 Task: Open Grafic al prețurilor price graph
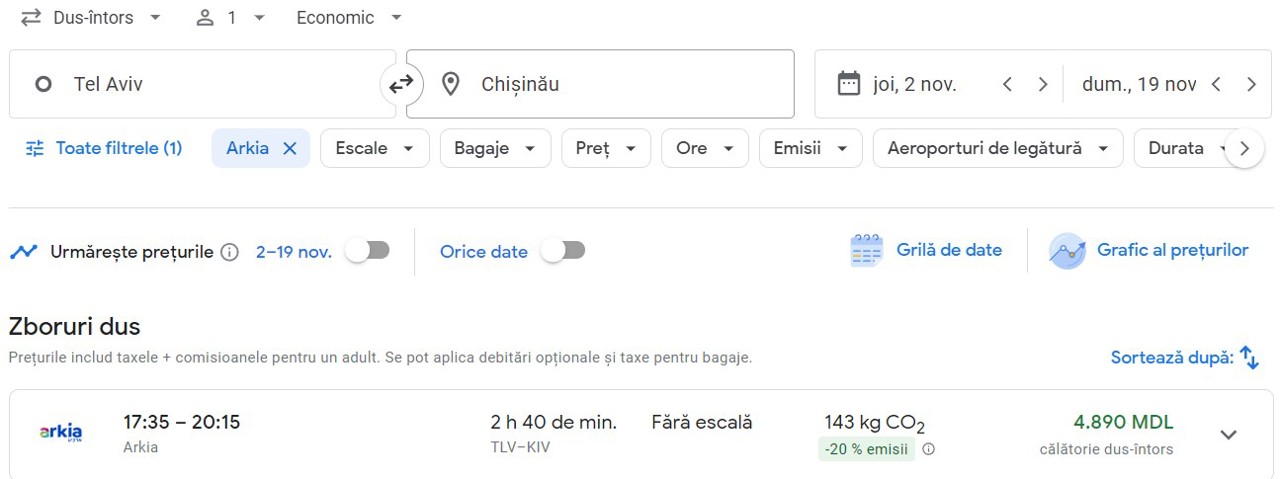1149,251
